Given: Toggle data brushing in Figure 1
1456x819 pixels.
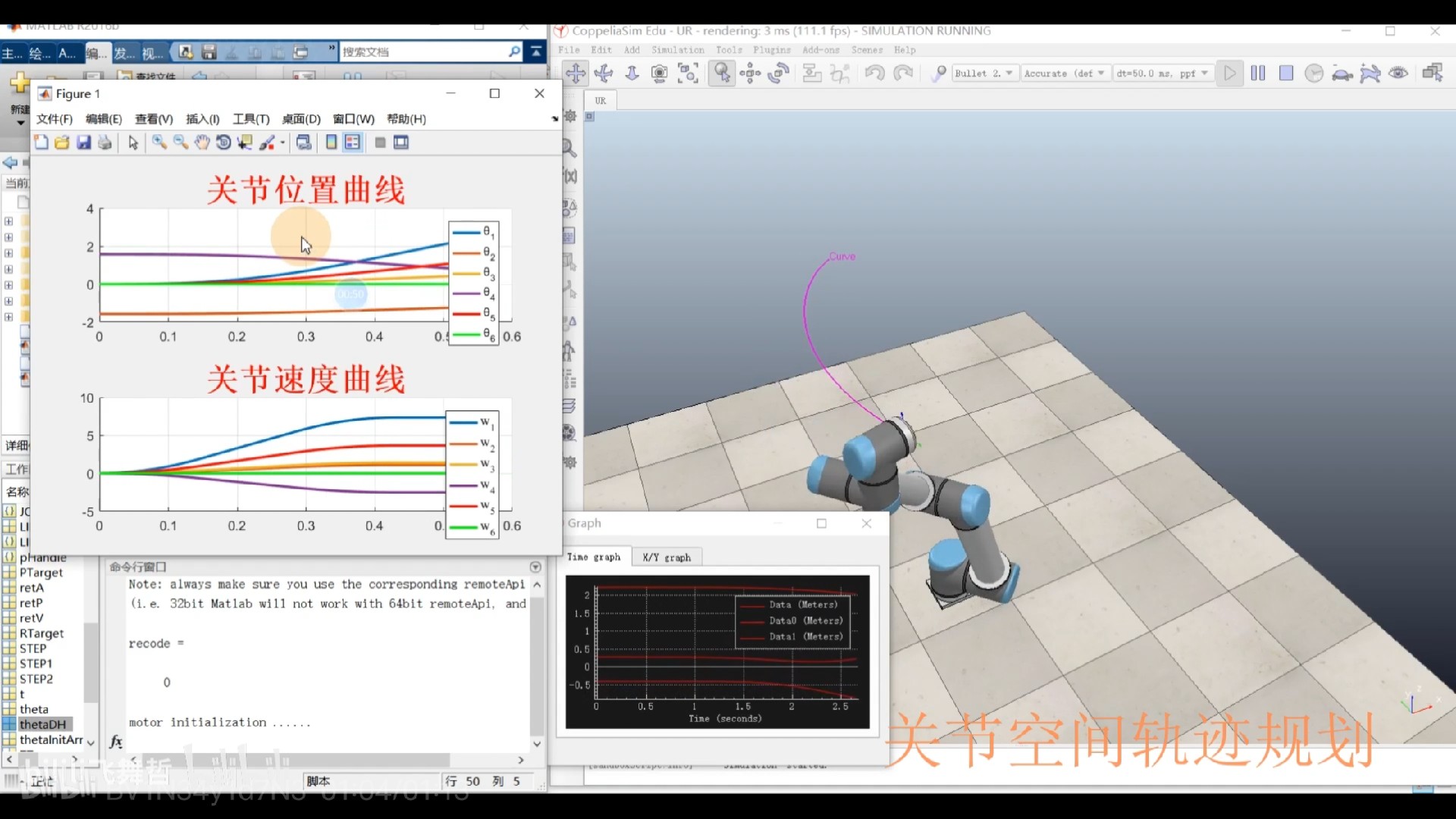Looking at the screenshot, I should 268,143.
